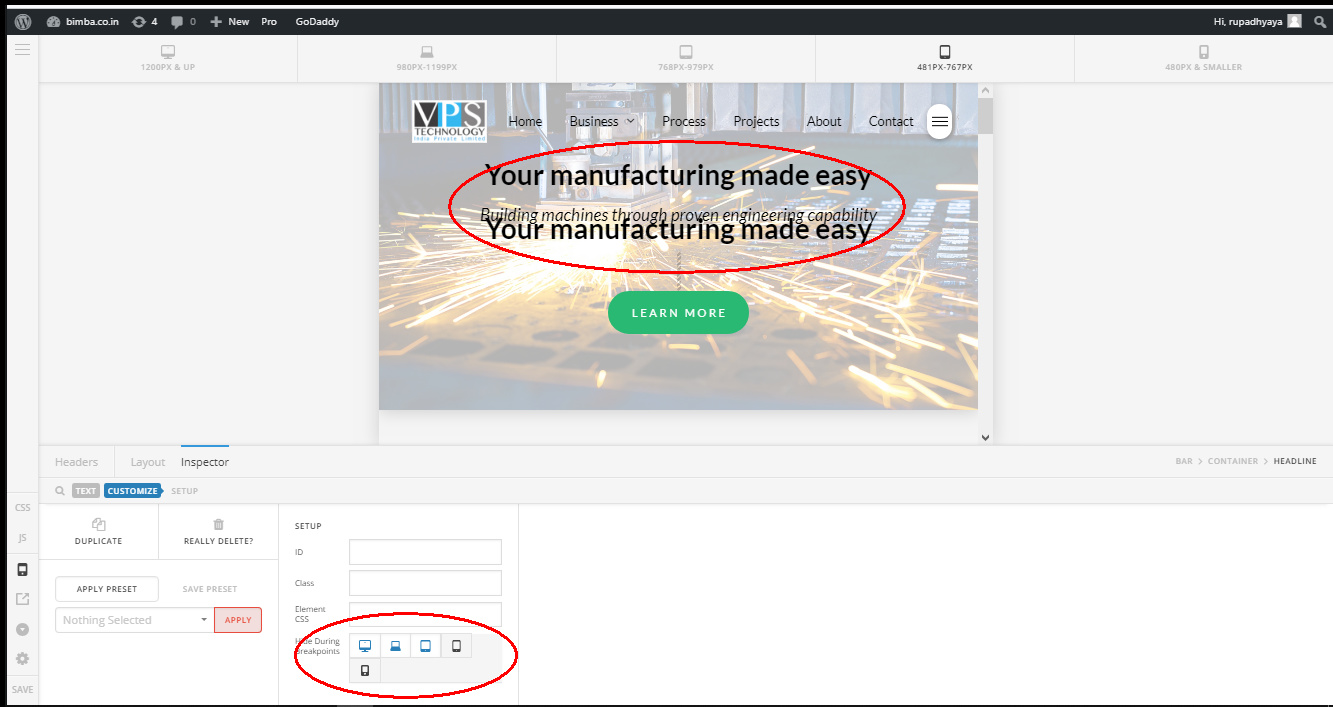Viewport: 1333px width, 707px height.
Task: Click the Class input field
Action: (x=425, y=583)
